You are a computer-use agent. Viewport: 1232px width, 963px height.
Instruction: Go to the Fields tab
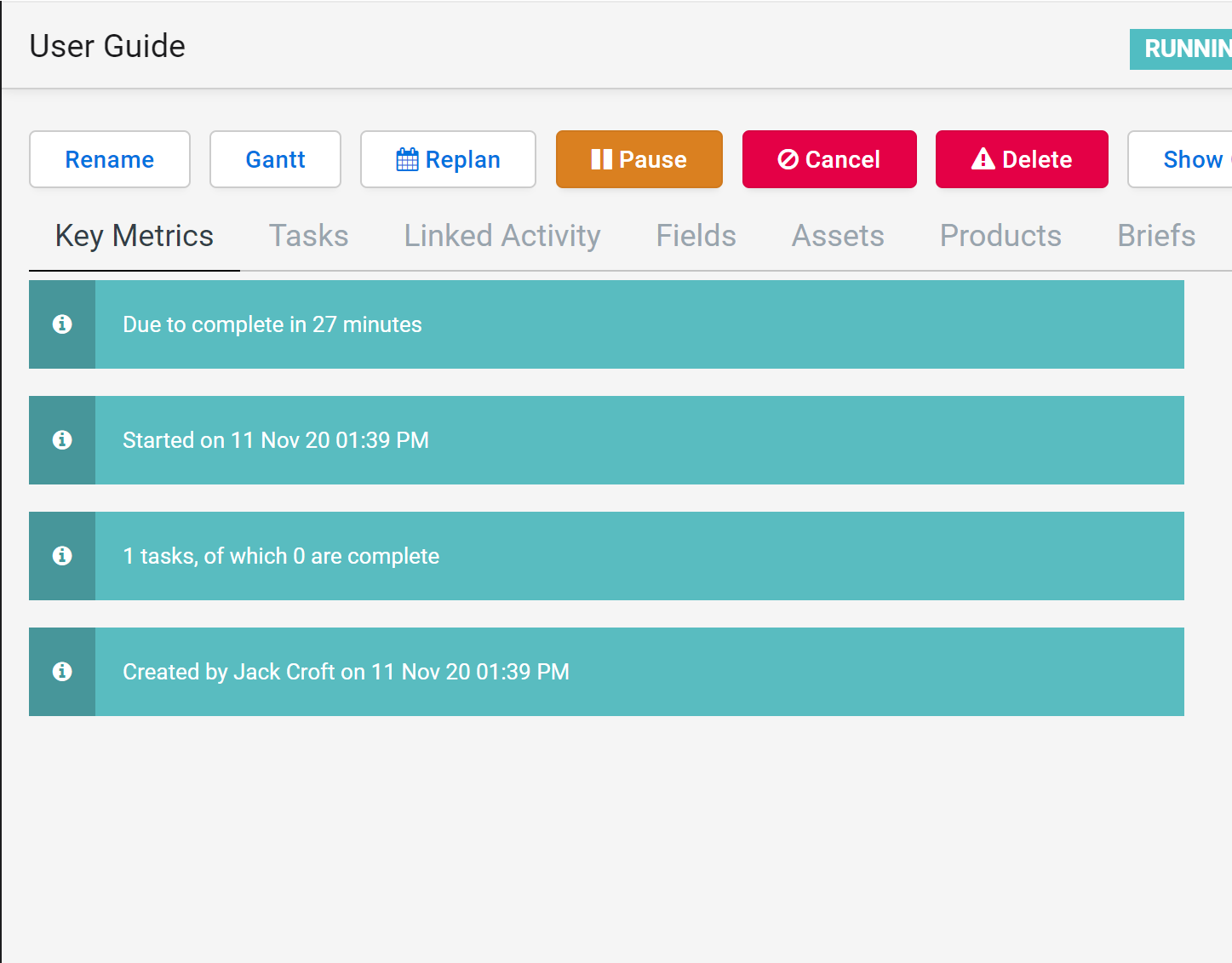(x=696, y=236)
